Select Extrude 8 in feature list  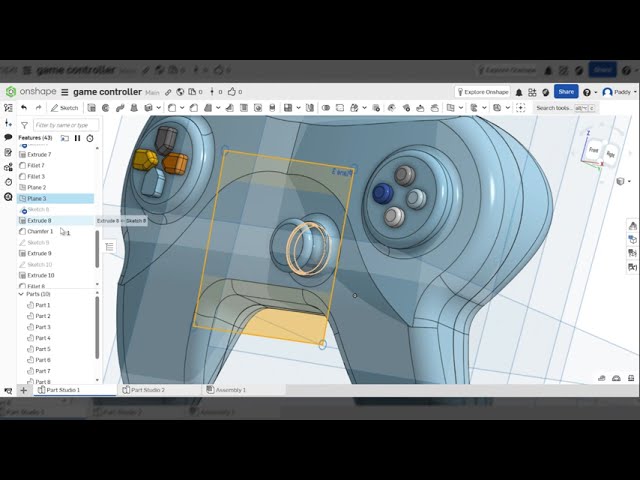56,220
